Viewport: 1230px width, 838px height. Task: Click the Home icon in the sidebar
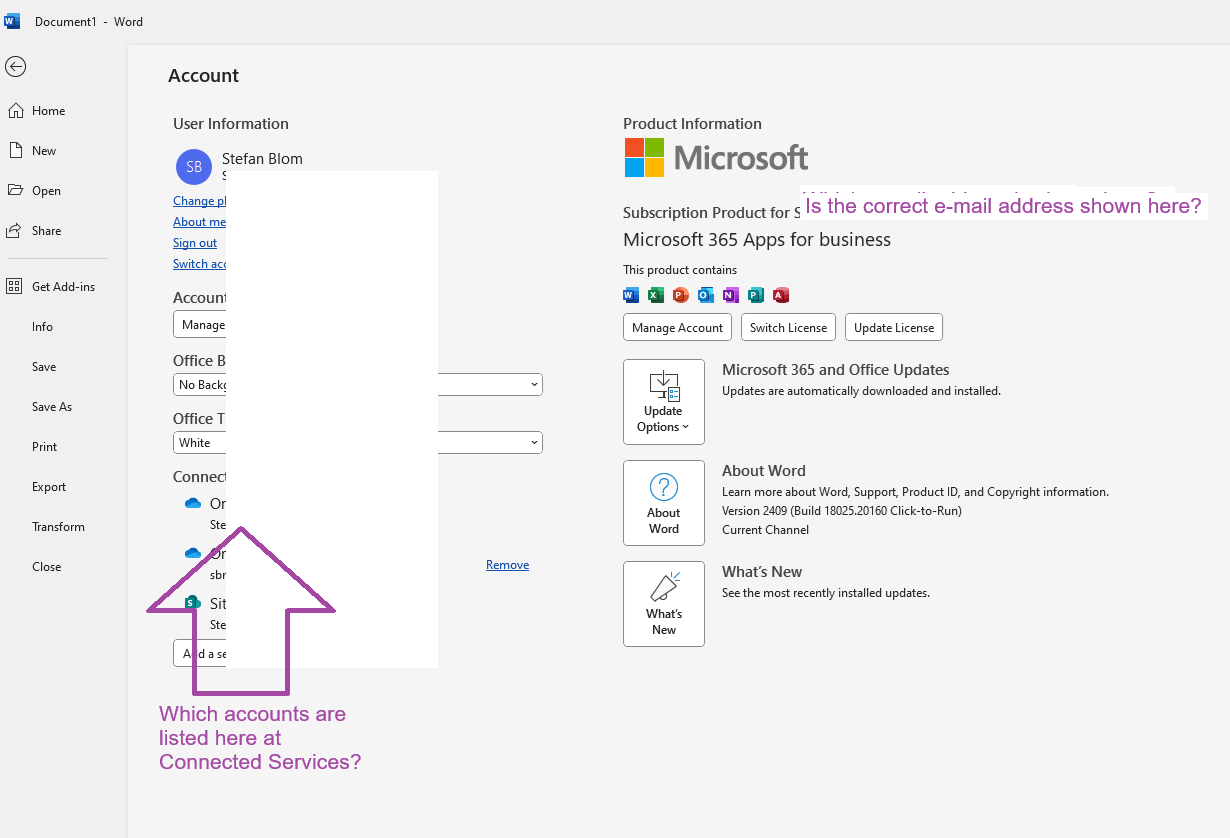pos(15,111)
